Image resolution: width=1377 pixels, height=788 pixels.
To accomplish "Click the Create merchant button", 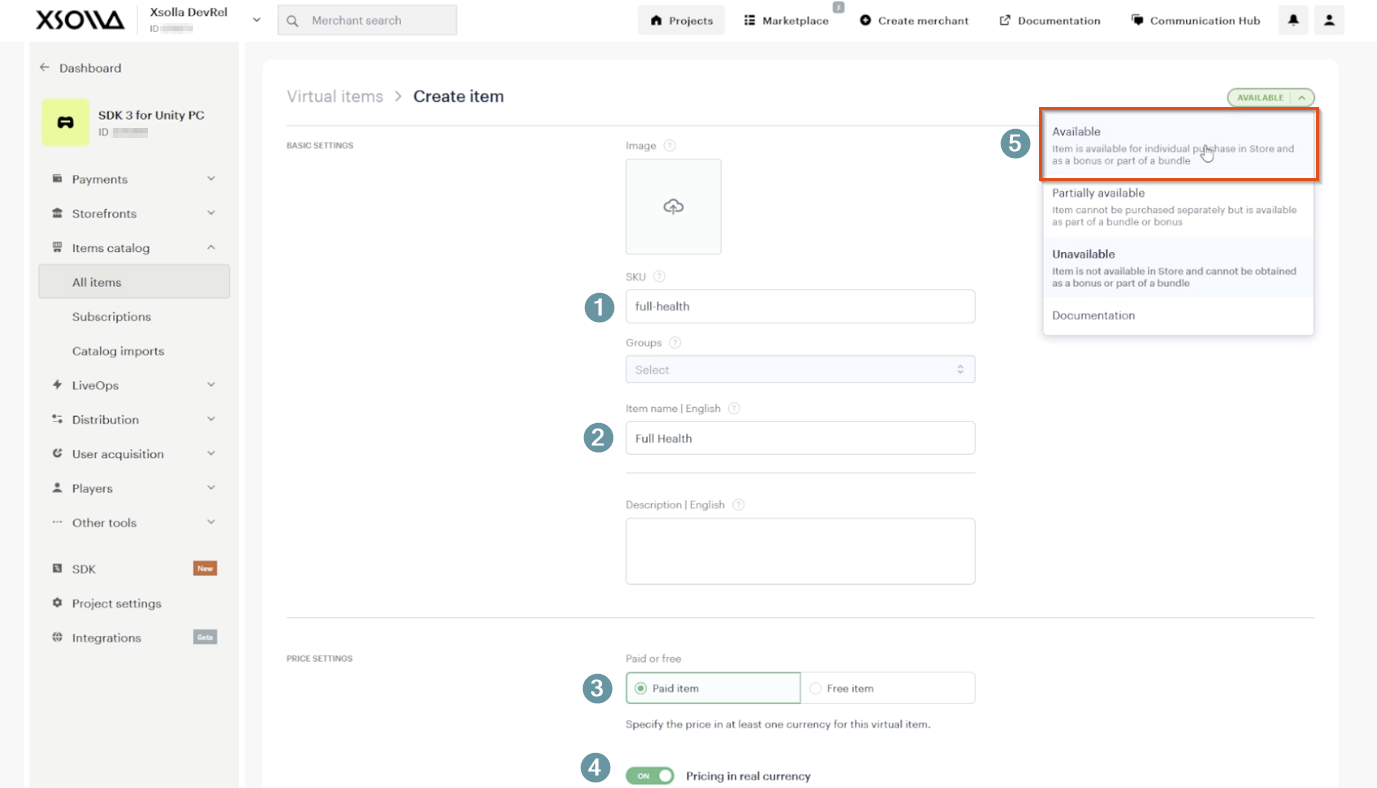I will tap(914, 20).
